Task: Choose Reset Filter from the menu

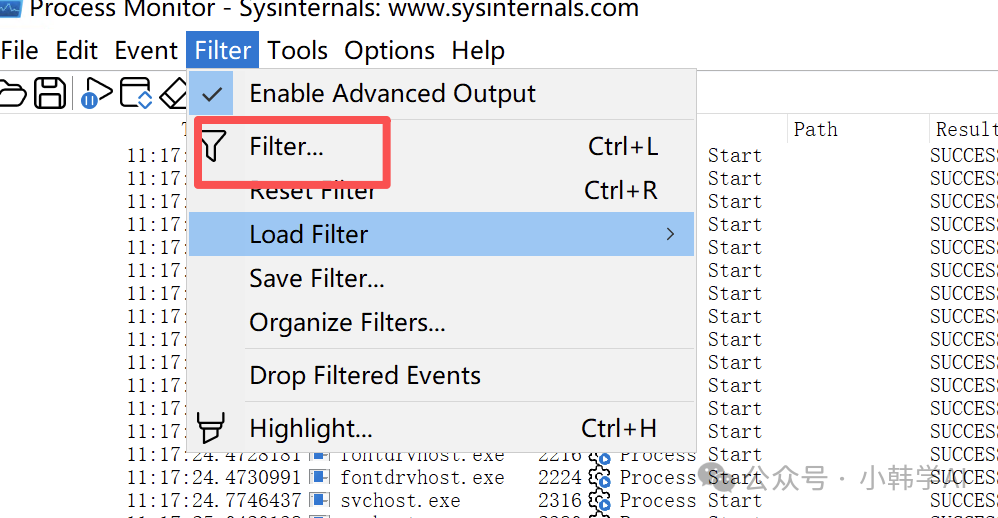Action: [x=312, y=191]
